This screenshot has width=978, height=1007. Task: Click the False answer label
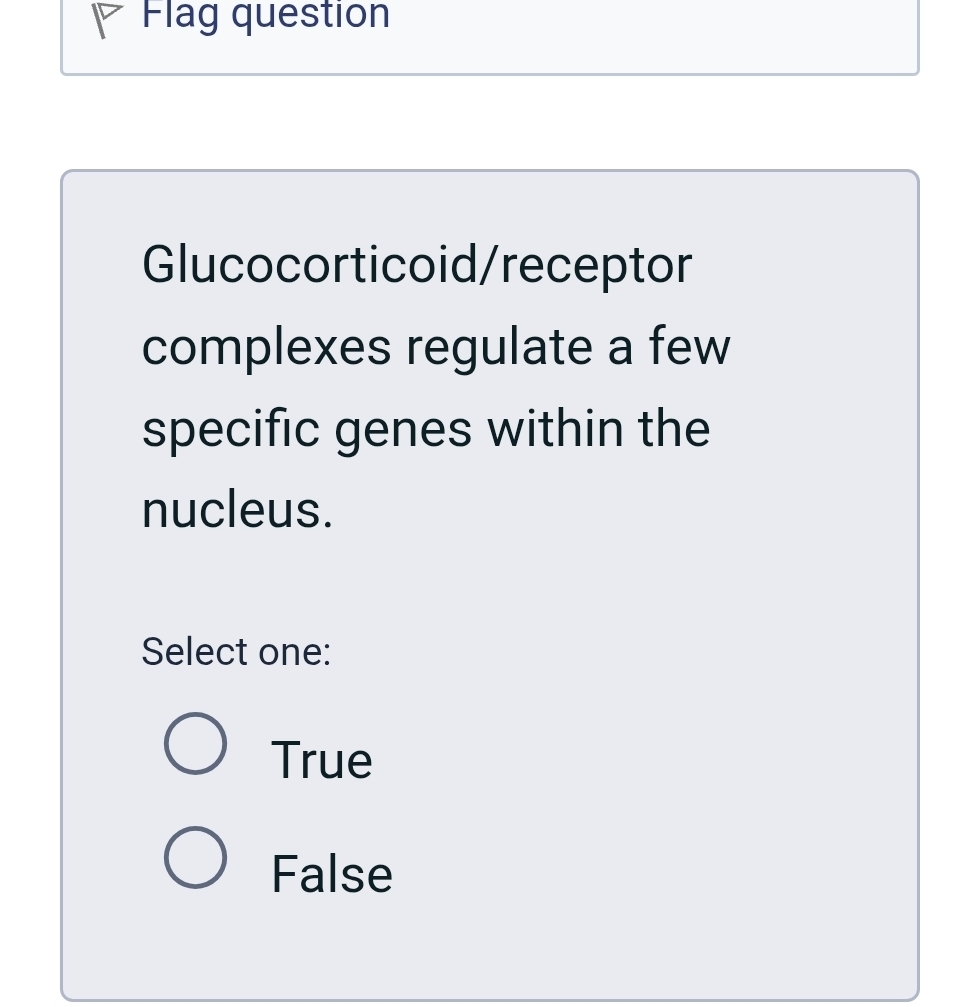(331, 873)
